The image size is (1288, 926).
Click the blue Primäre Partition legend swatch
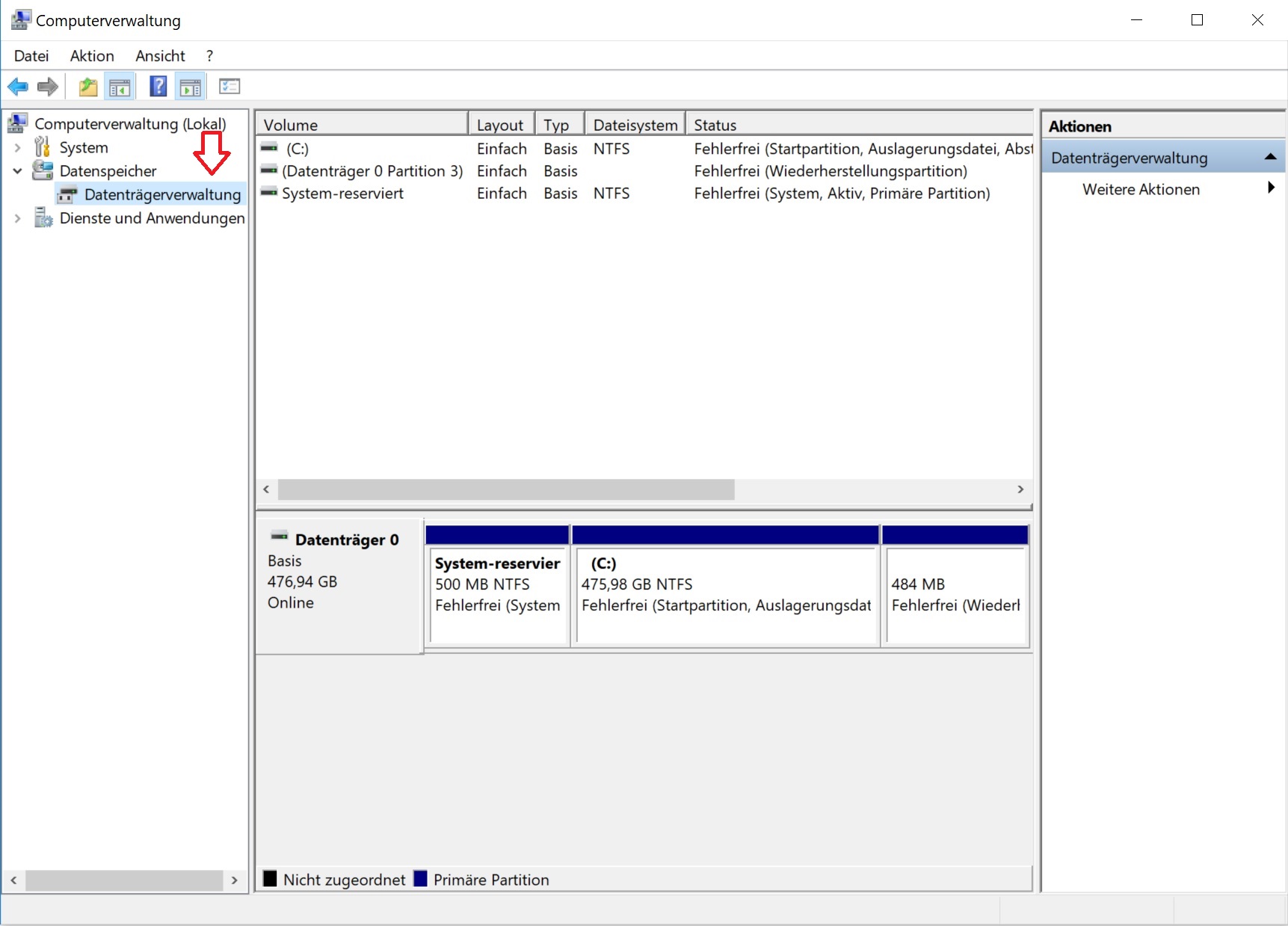[421, 879]
